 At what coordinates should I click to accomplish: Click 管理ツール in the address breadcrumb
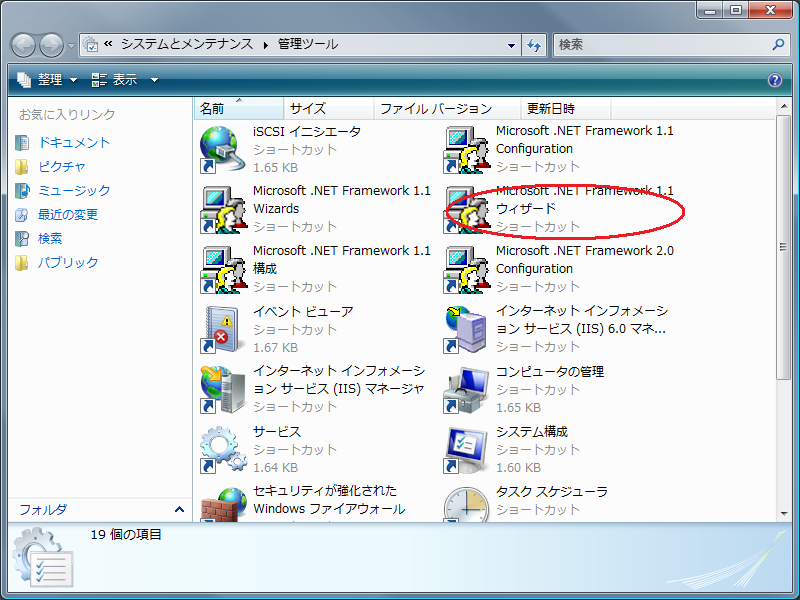[308, 44]
